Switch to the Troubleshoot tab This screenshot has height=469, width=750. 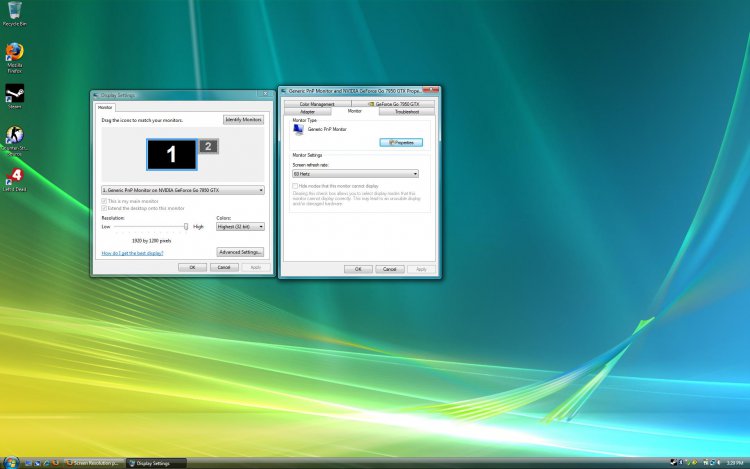(x=407, y=112)
